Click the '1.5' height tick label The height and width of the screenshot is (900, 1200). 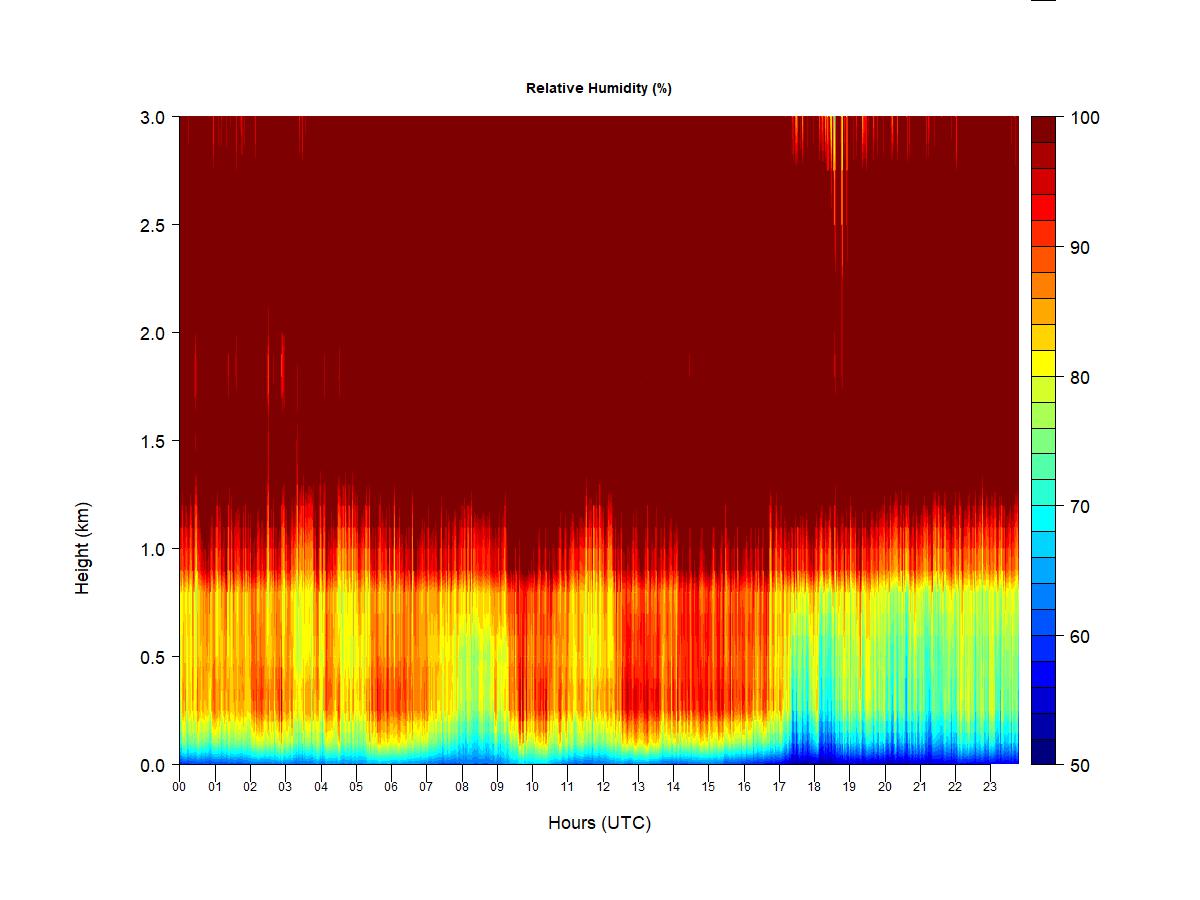[x=152, y=441]
